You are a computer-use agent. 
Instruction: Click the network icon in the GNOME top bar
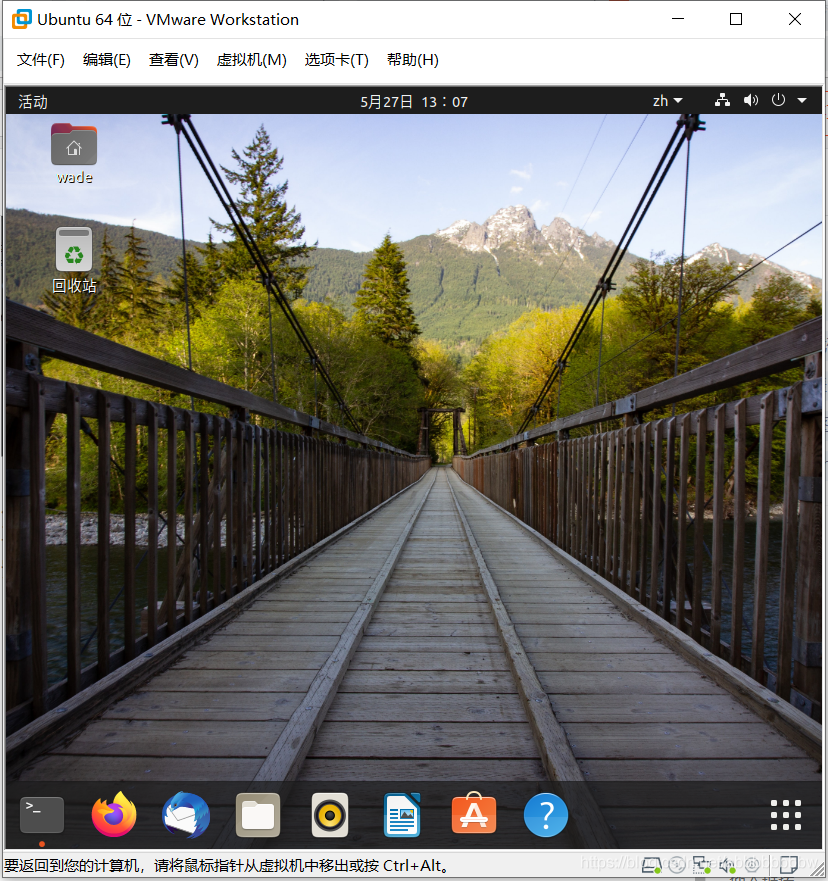[x=722, y=100]
